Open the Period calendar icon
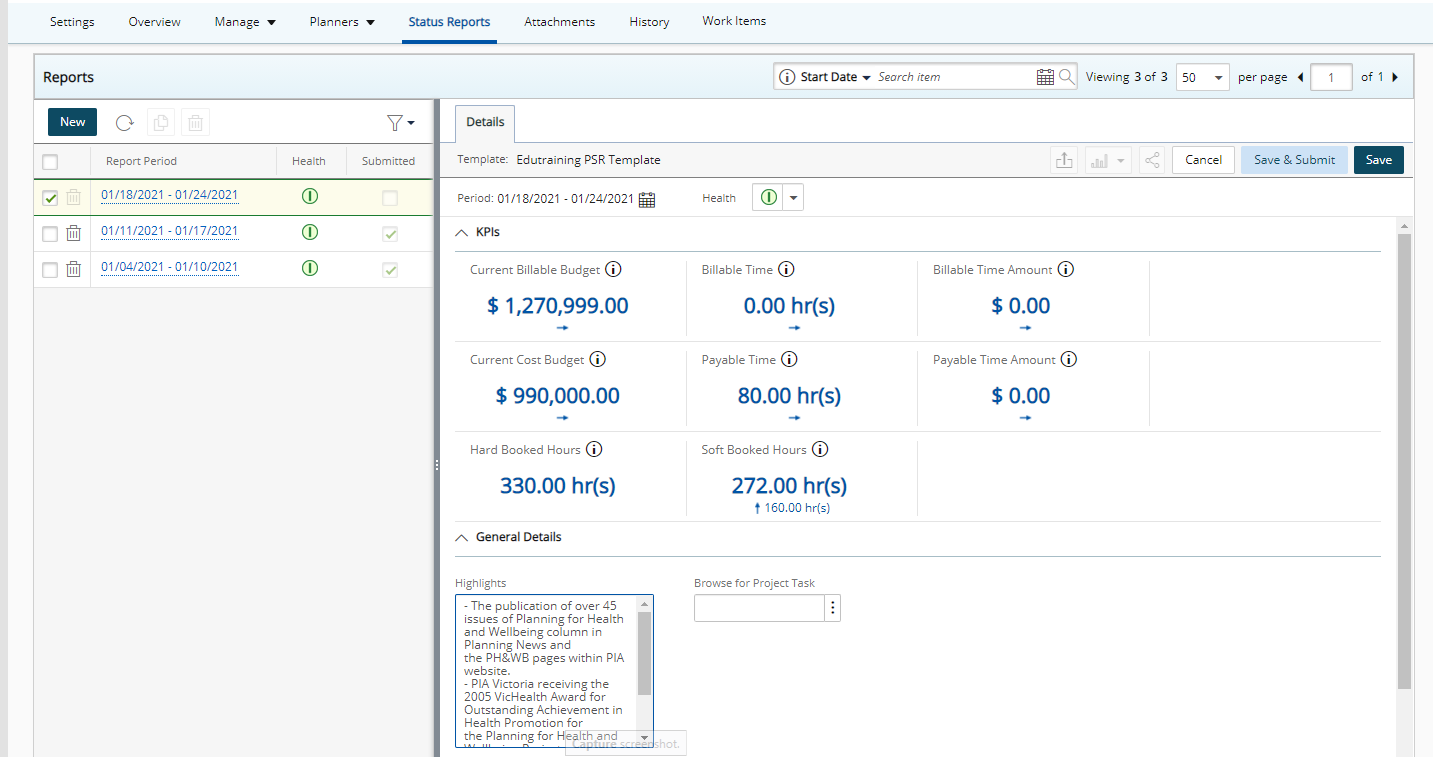Image resolution: width=1433 pixels, height=757 pixels. pyautogui.click(x=647, y=199)
